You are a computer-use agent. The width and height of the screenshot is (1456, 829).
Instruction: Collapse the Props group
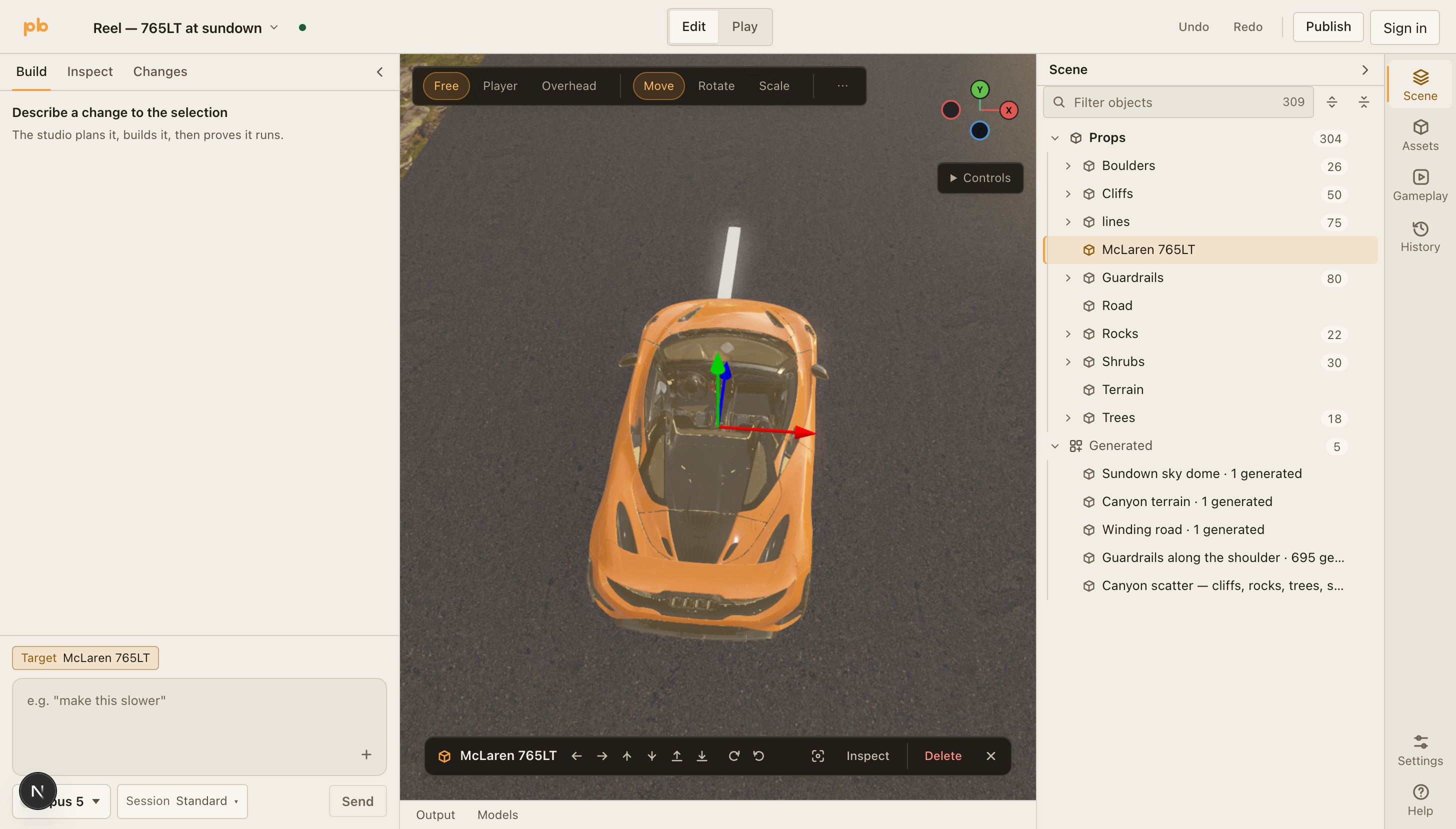point(1054,138)
